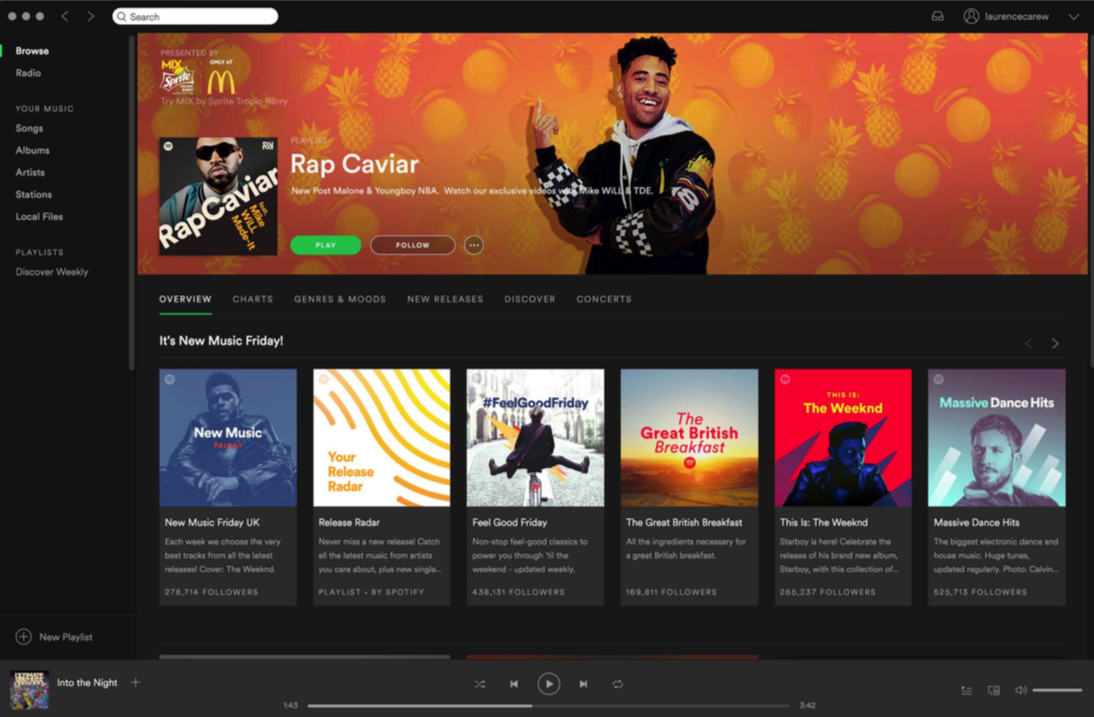Open Radio in the sidebar
Image resolution: width=1094 pixels, height=717 pixels.
[28, 73]
